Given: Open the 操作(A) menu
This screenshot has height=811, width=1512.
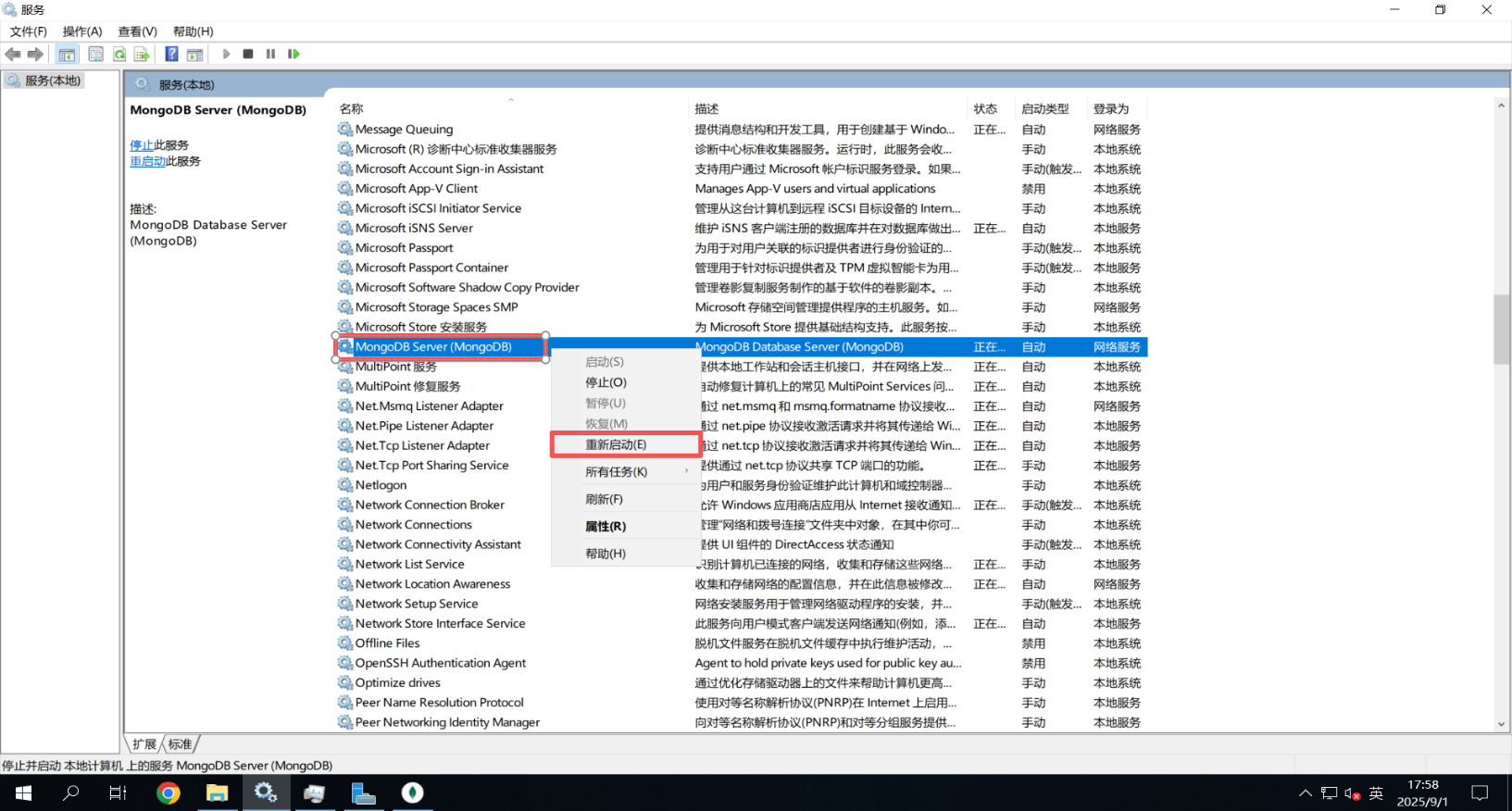Looking at the screenshot, I should point(82,31).
